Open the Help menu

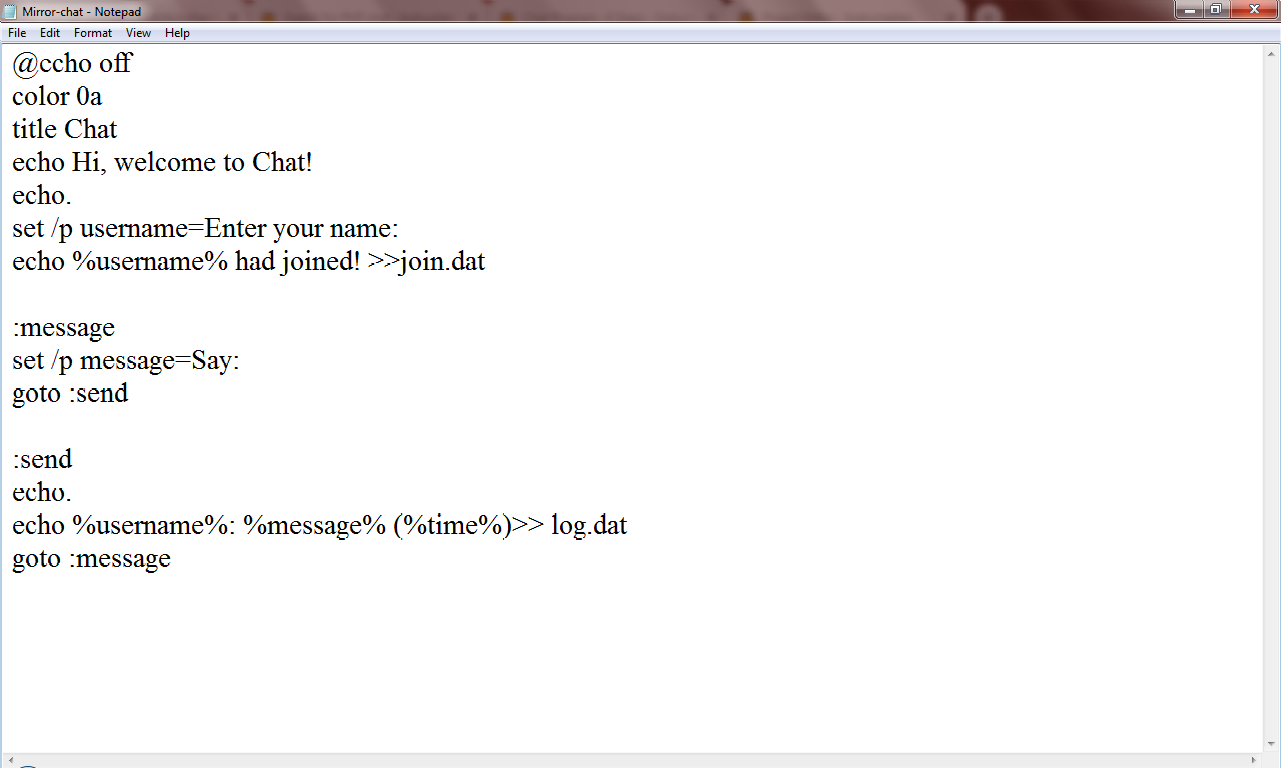click(x=177, y=32)
